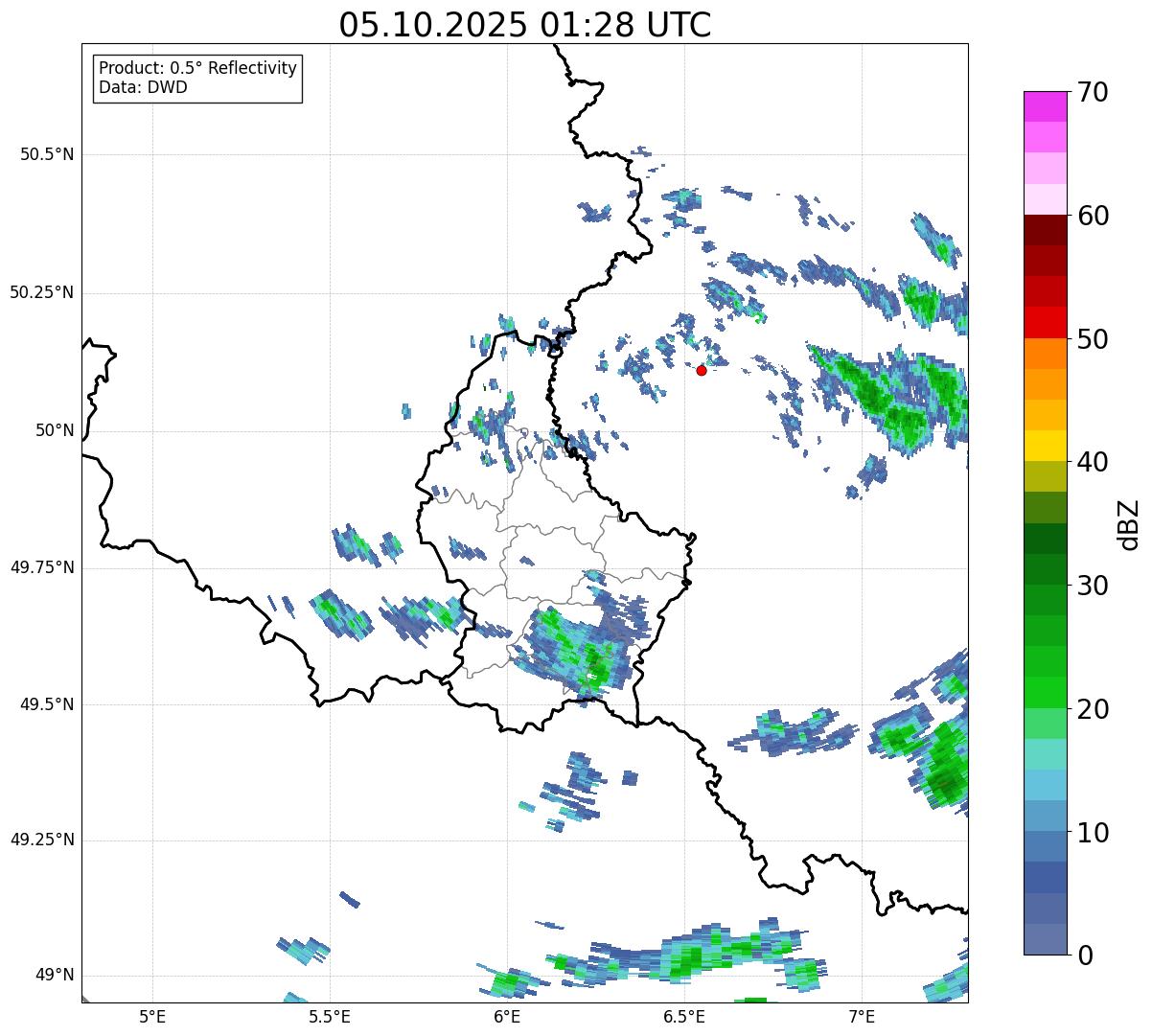
Task: Click the bright green colorbar swatch above 20
Action: click(1046, 693)
